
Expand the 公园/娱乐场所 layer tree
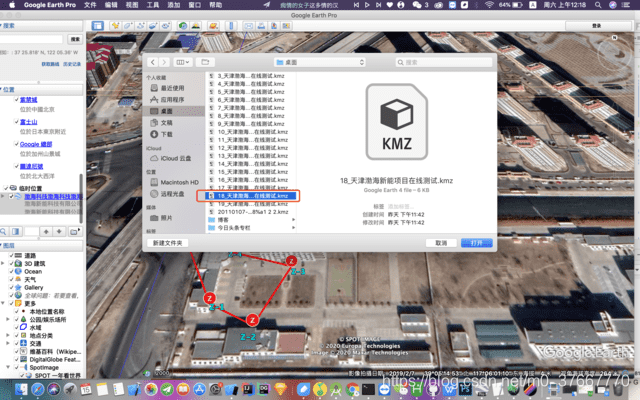click(x=8, y=319)
